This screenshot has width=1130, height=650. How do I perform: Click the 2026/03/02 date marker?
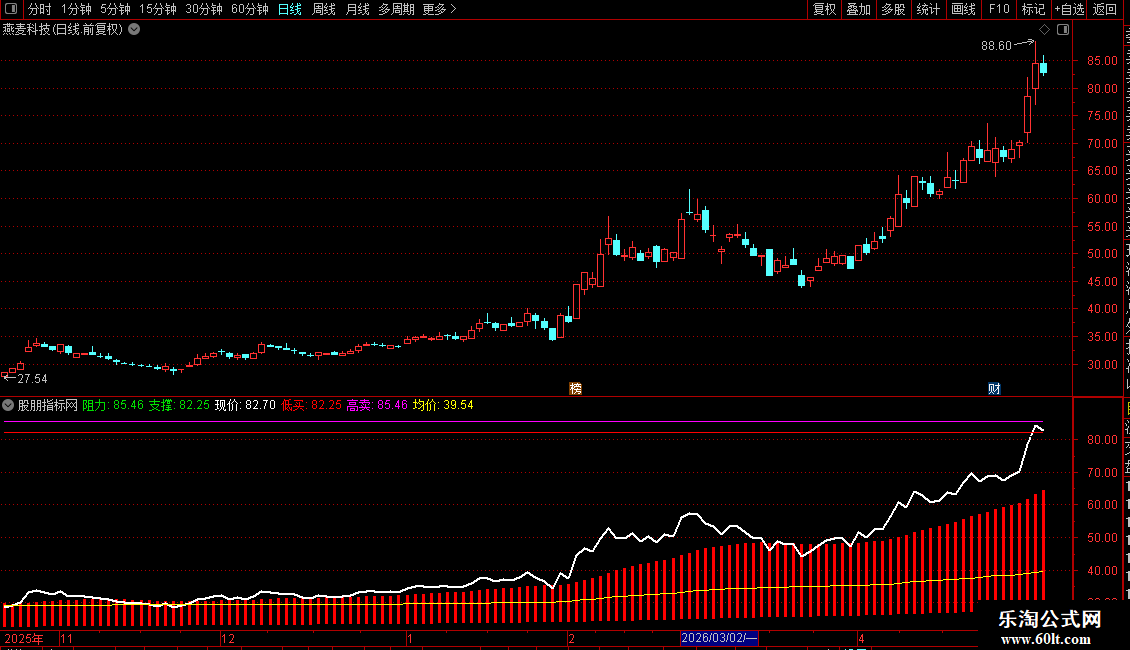tap(719, 638)
